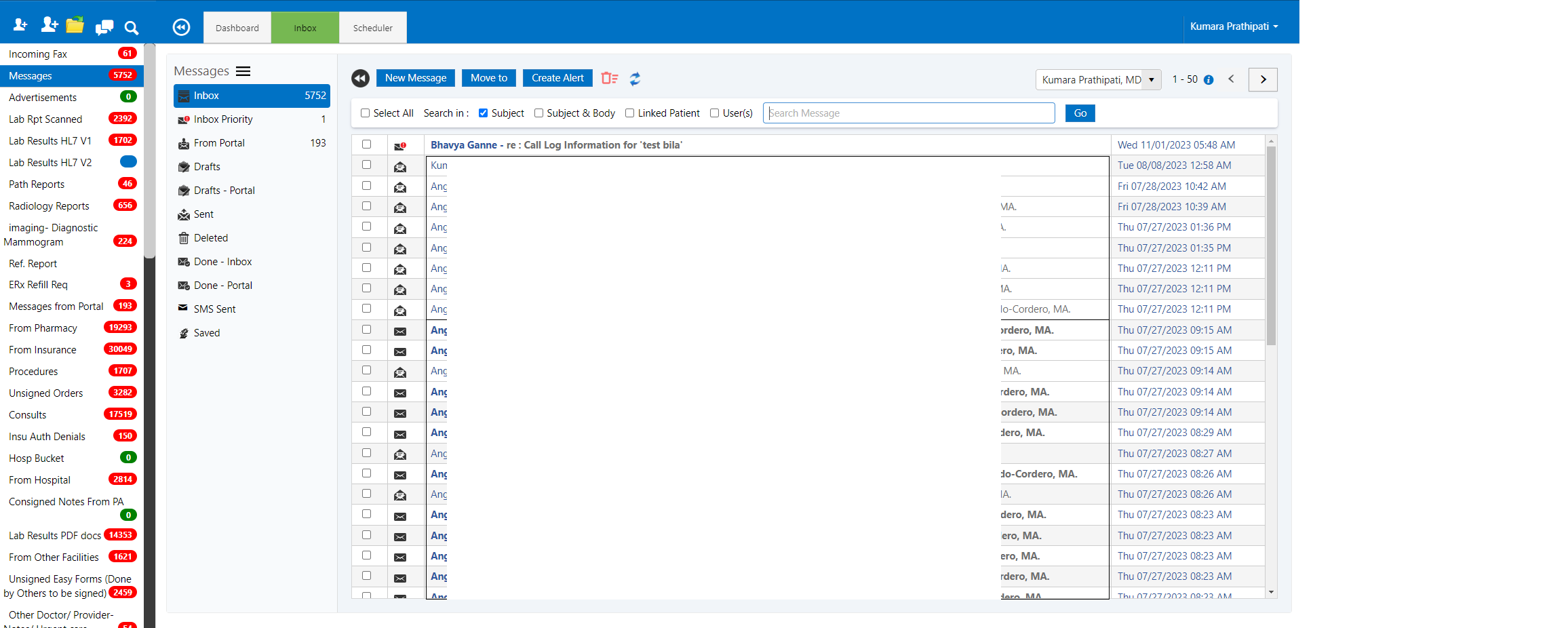Click the circular rewind icon near Dashboard
The width and height of the screenshot is (1568, 628).
(181, 27)
